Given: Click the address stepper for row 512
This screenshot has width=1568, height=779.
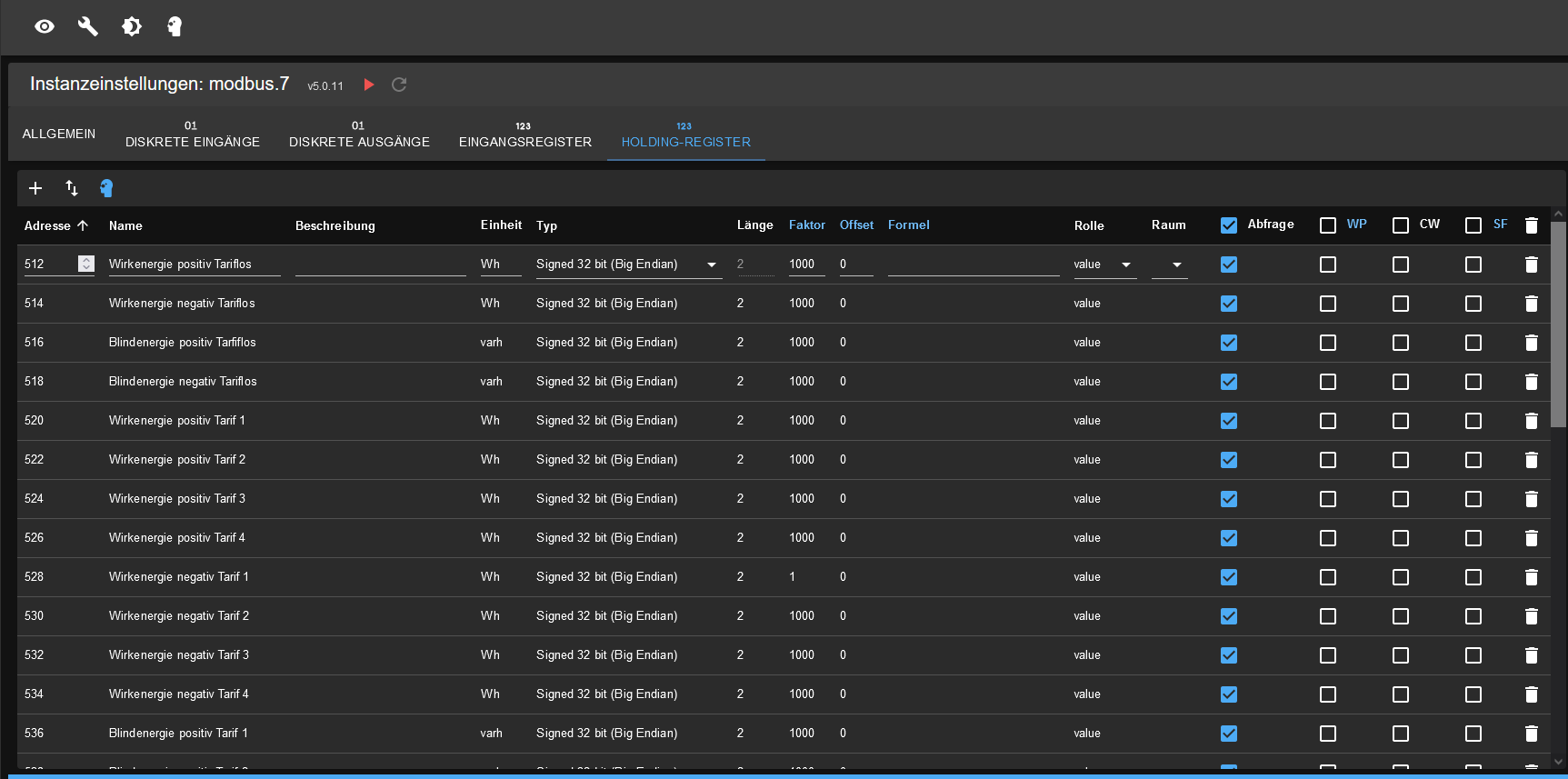Looking at the screenshot, I should pos(86,264).
